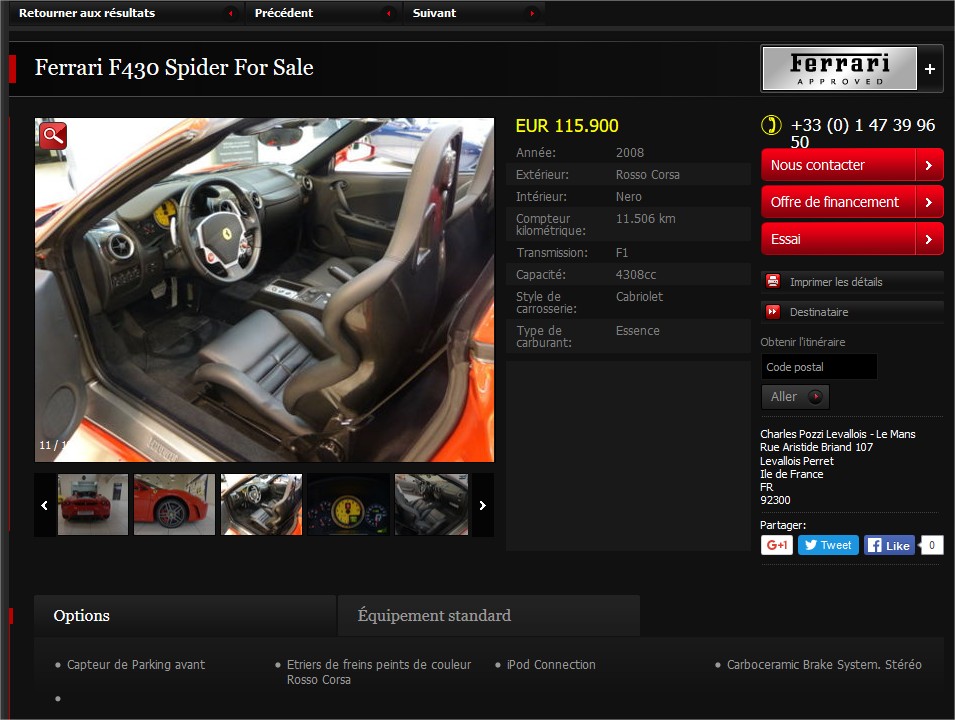Viewport: 955px width, 720px height.
Task: Click the Rosso Corsa exterior value
Action: 647,175
